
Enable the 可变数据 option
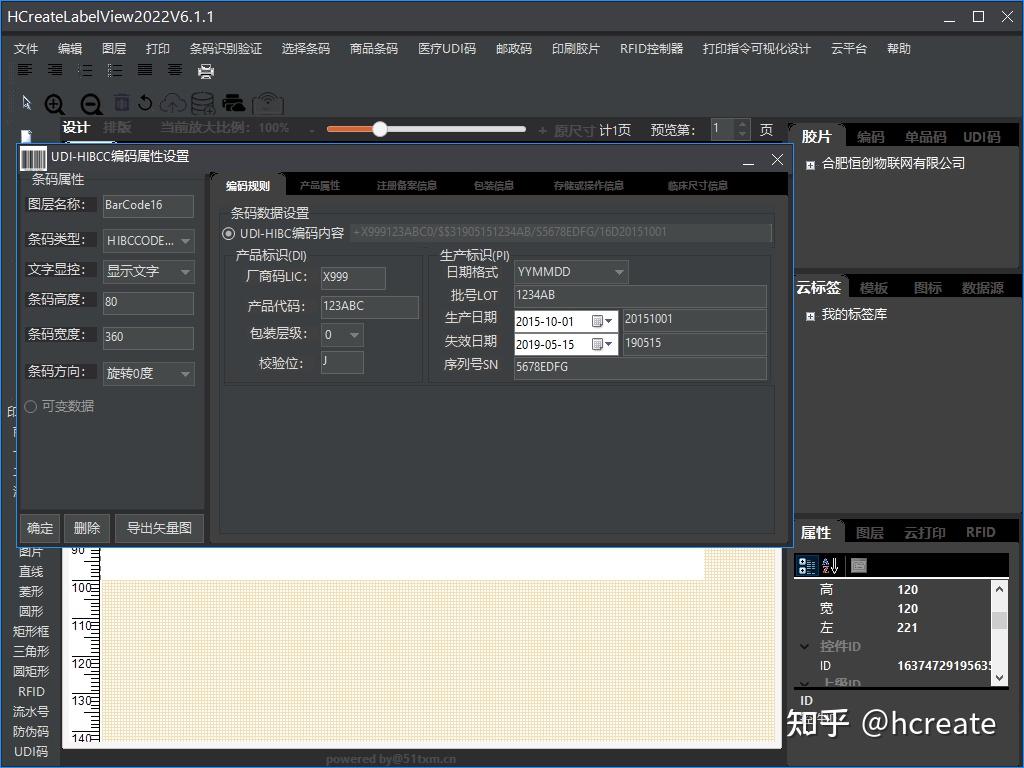(30, 406)
